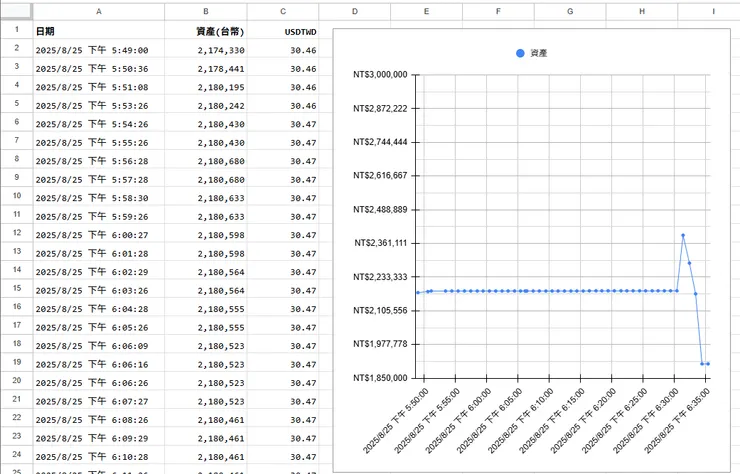Click the blue legend dot beside 資產
Image resolution: width=740 pixels, height=474 pixels.
(519, 52)
